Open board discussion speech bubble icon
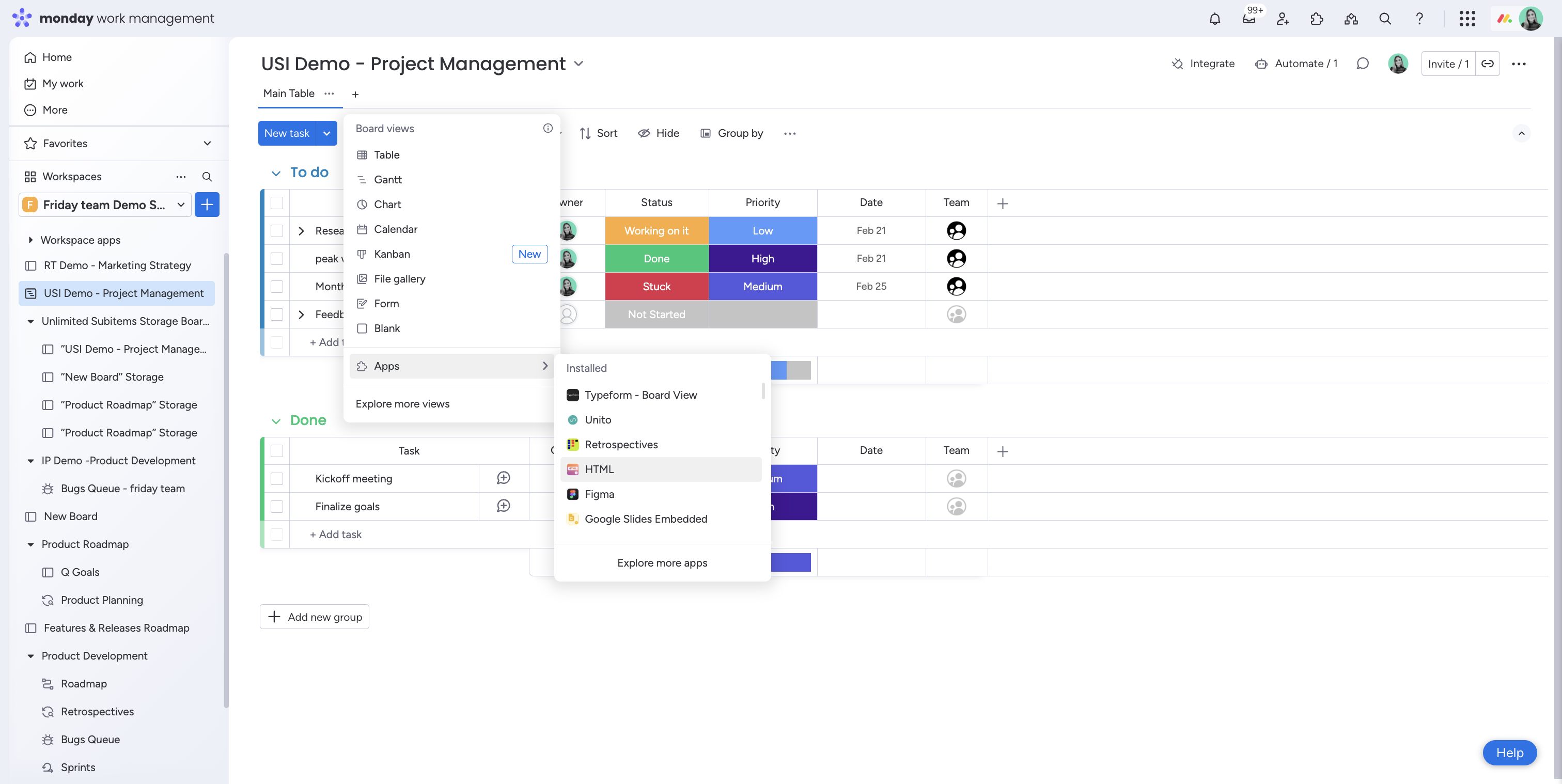1562x784 pixels. (x=1363, y=64)
